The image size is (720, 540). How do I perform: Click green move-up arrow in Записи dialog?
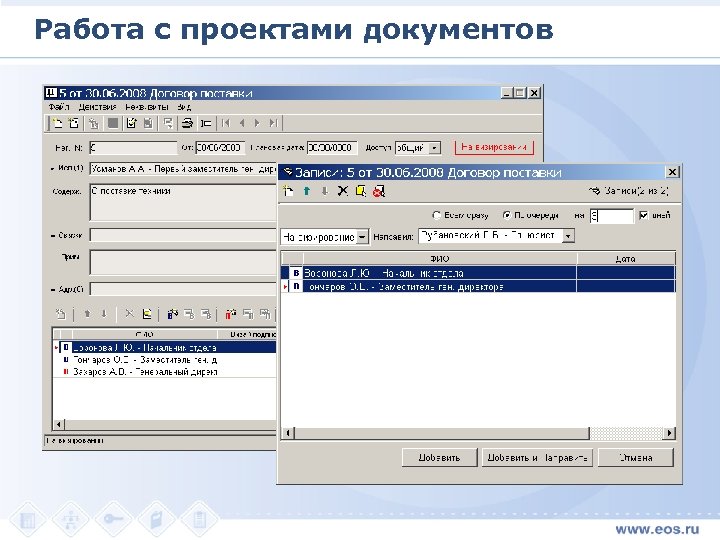(x=307, y=191)
